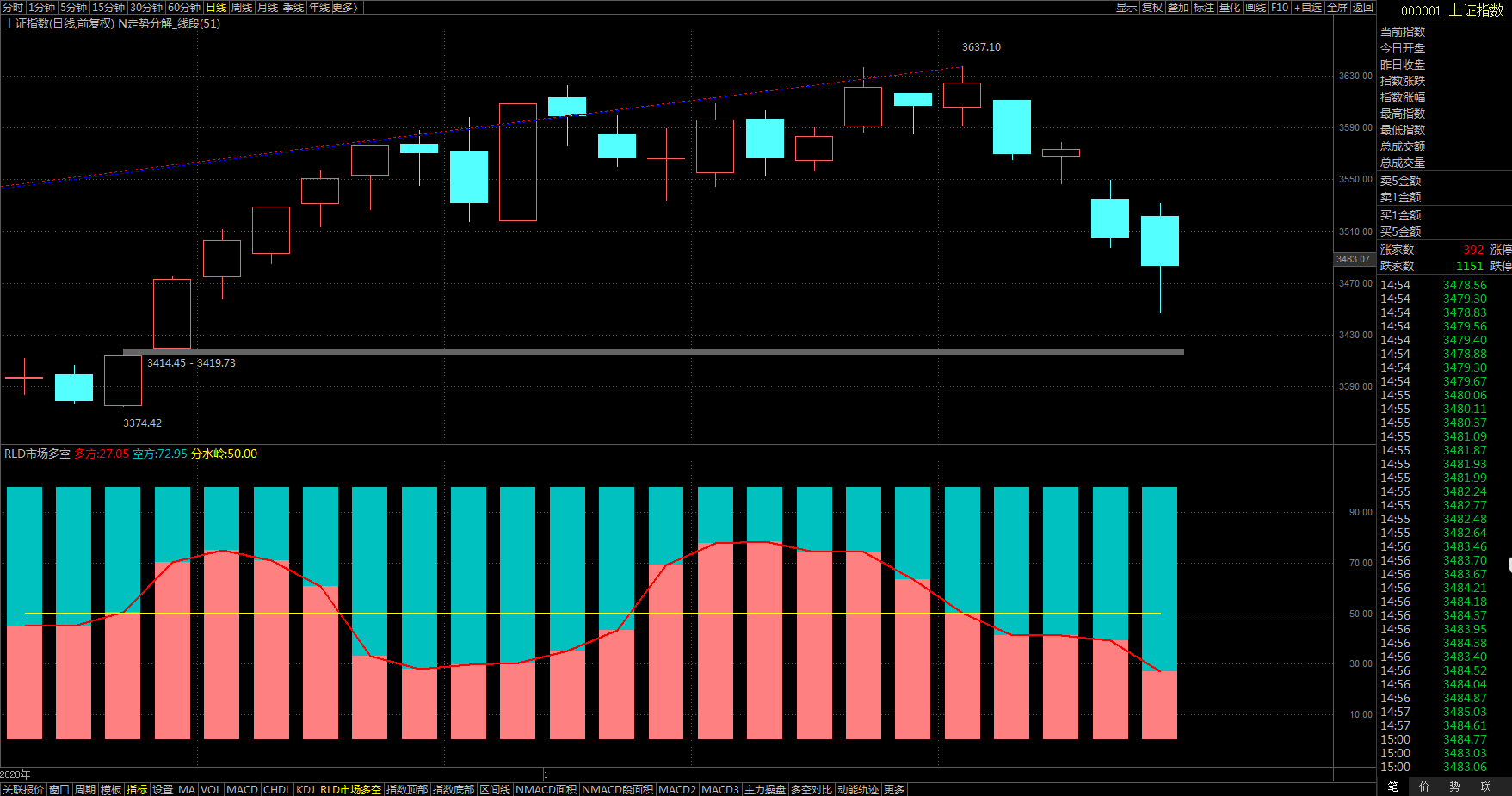Switch indicator to NMACD面积
The image size is (1512, 796).
(546, 789)
